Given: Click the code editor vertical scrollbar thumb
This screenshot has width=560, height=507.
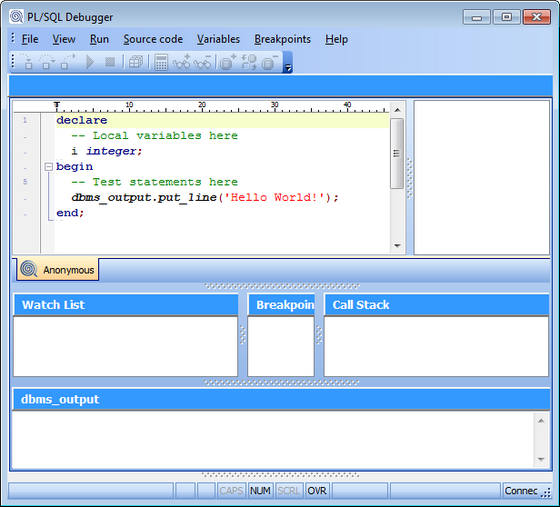Looking at the screenshot, I should (396, 154).
